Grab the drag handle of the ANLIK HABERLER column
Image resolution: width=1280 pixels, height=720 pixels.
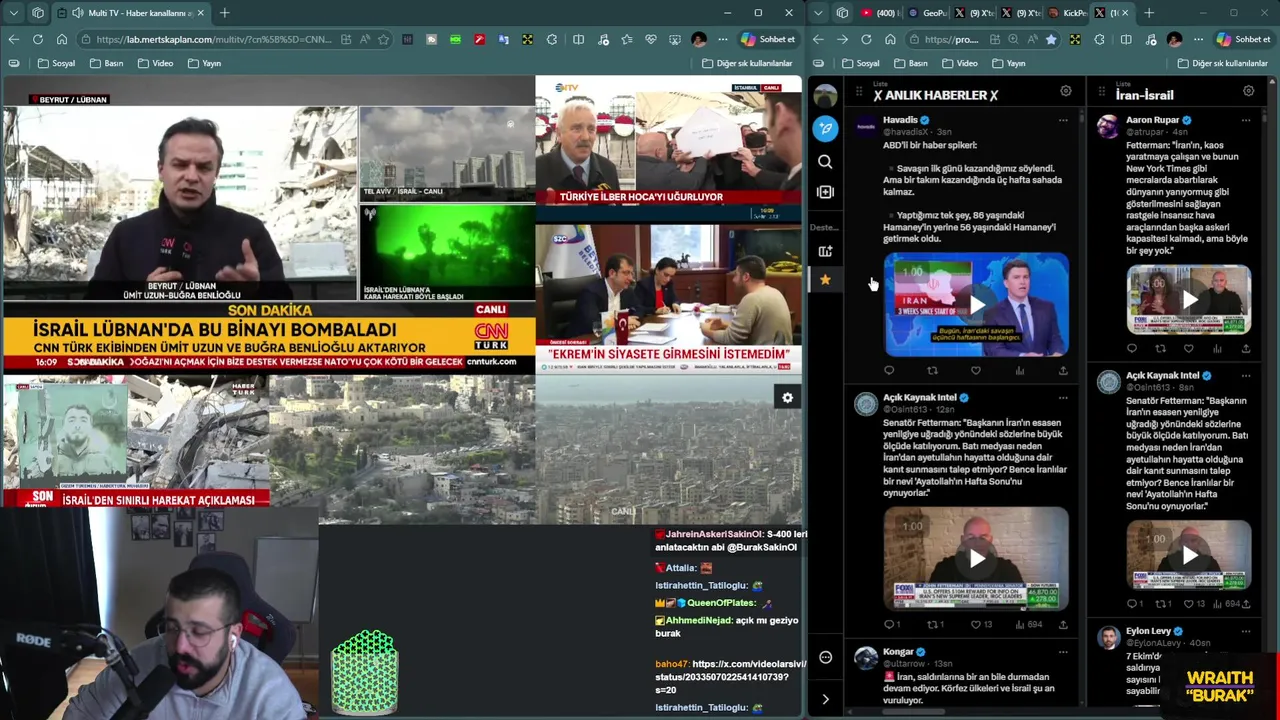click(x=858, y=92)
